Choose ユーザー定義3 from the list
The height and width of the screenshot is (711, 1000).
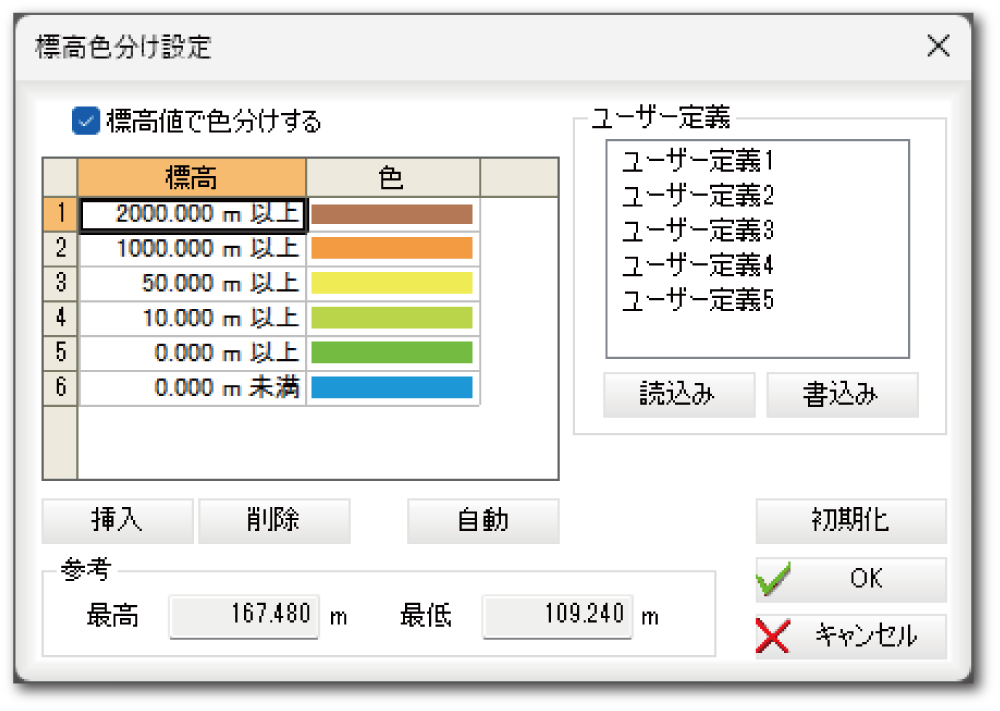(698, 230)
